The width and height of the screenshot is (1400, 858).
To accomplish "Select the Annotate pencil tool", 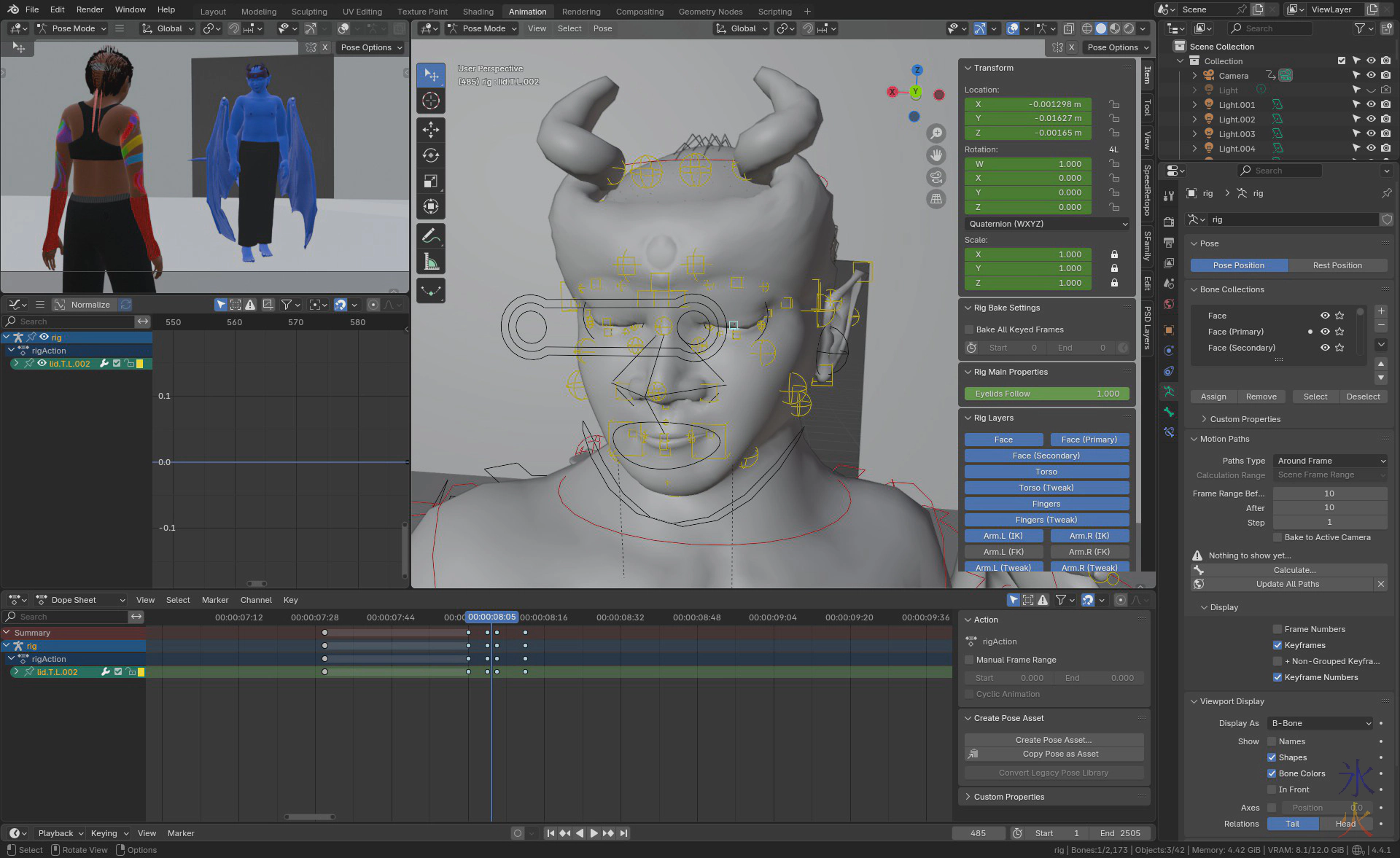I will [x=430, y=236].
